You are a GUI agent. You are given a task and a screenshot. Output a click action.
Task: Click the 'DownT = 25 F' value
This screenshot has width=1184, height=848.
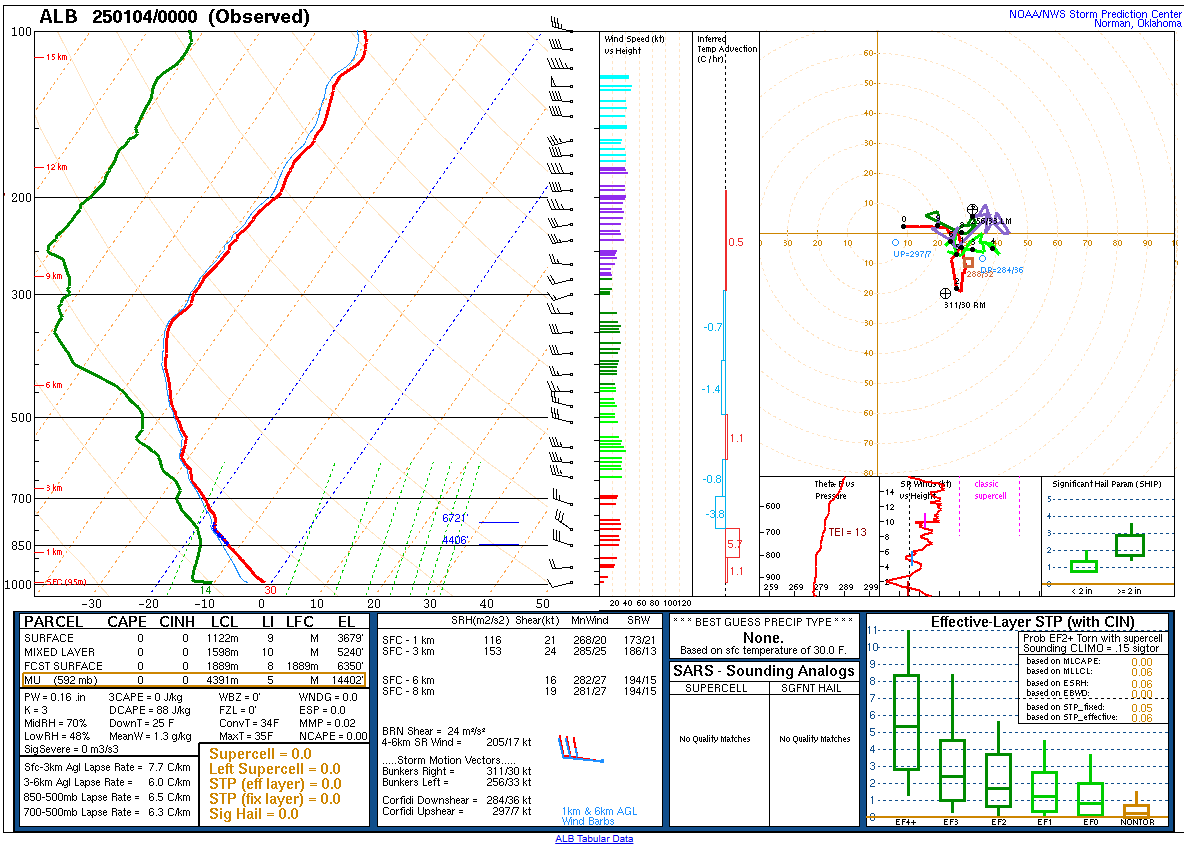tap(141, 723)
